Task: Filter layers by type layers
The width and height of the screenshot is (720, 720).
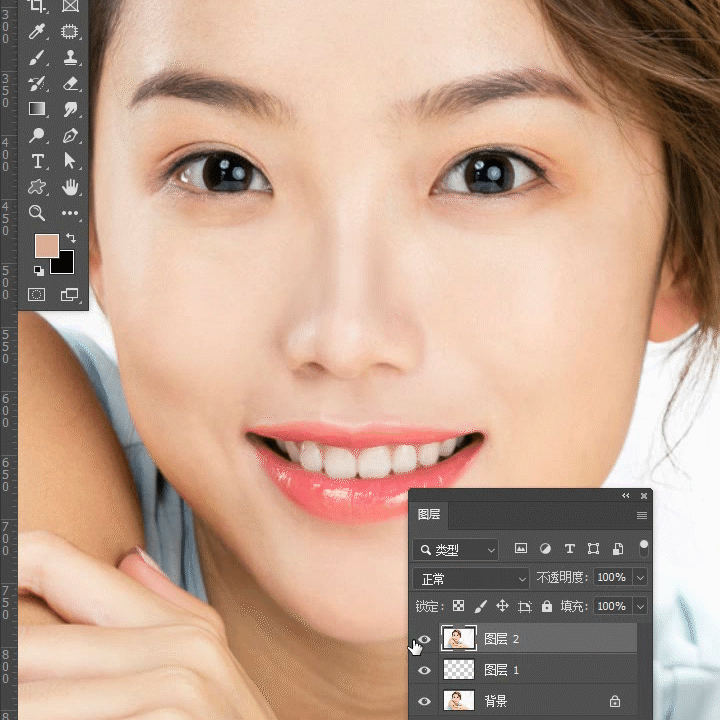Action: click(x=569, y=548)
